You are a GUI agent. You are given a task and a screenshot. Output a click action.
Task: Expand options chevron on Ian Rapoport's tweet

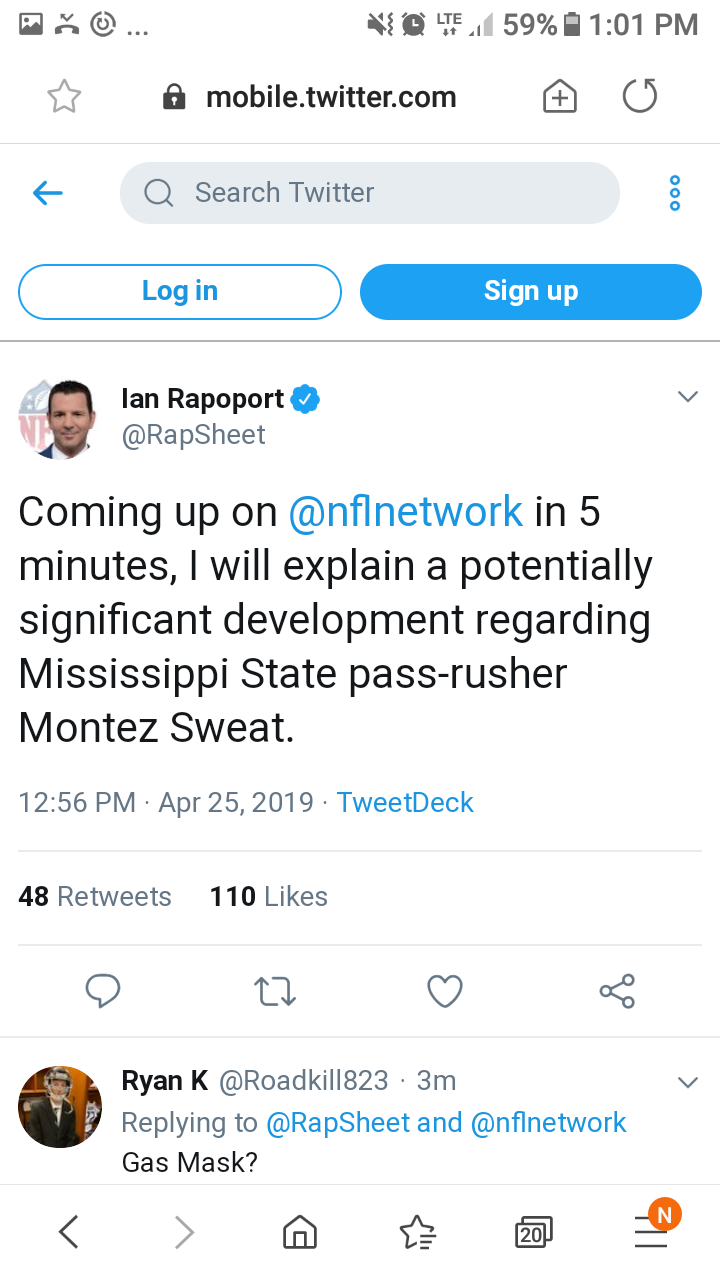point(687,397)
